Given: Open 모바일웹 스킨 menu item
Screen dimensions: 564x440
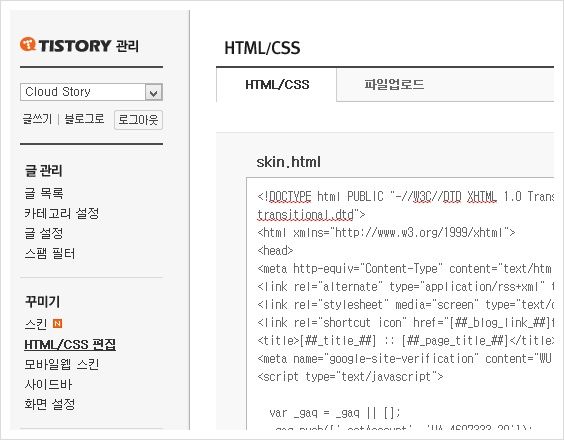Looking at the screenshot, I should 62,364.
